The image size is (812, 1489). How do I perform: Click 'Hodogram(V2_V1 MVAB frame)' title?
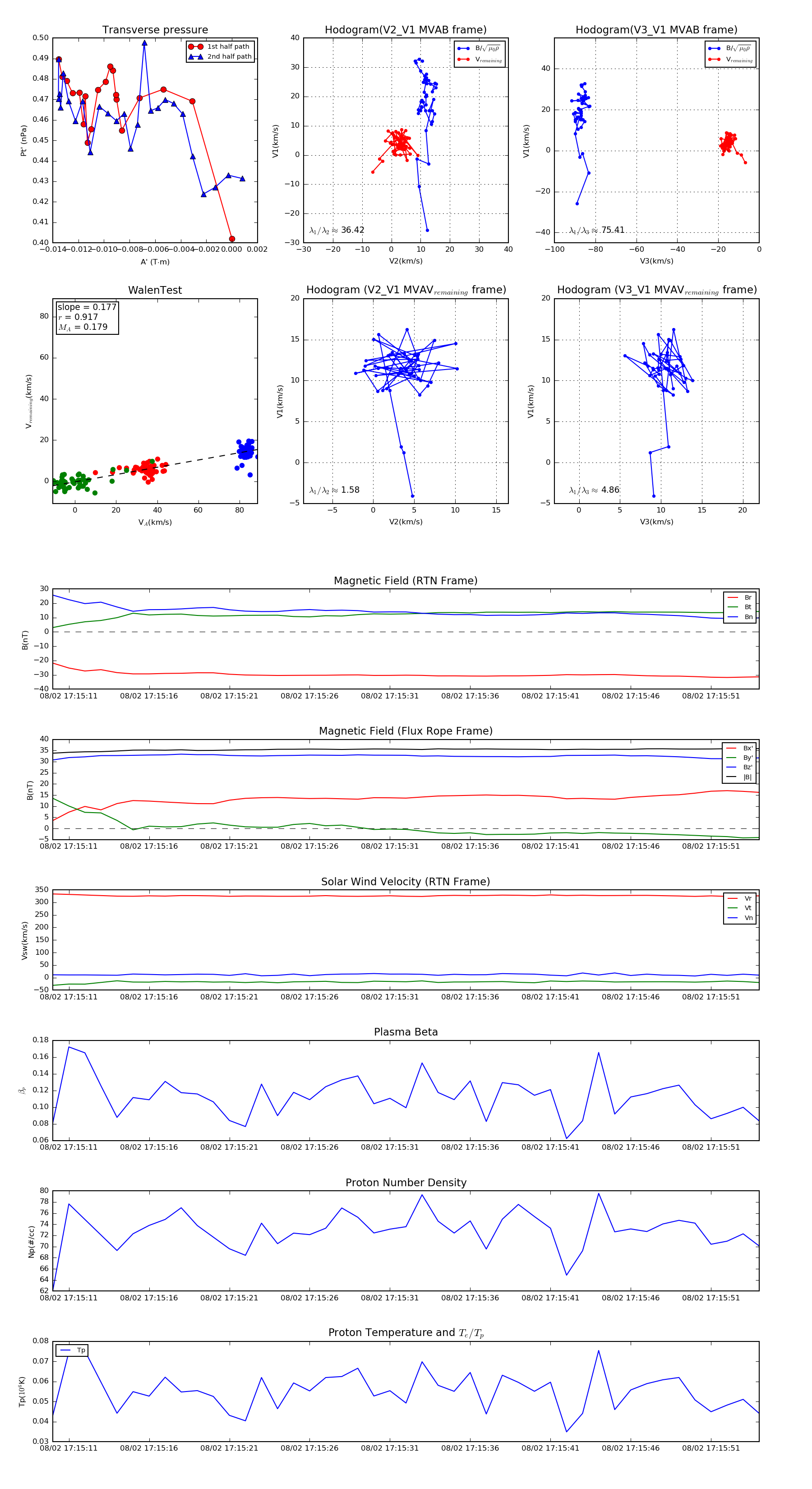pos(406,30)
